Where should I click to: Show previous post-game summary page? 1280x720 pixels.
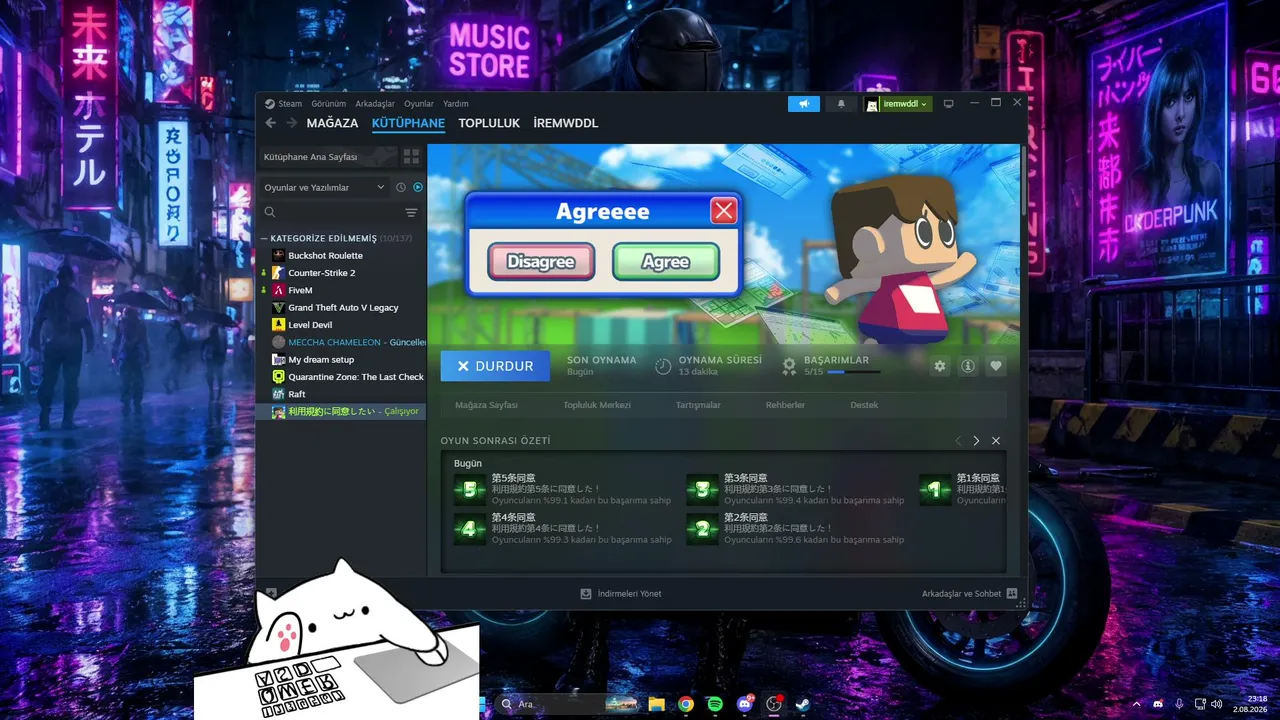click(958, 441)
